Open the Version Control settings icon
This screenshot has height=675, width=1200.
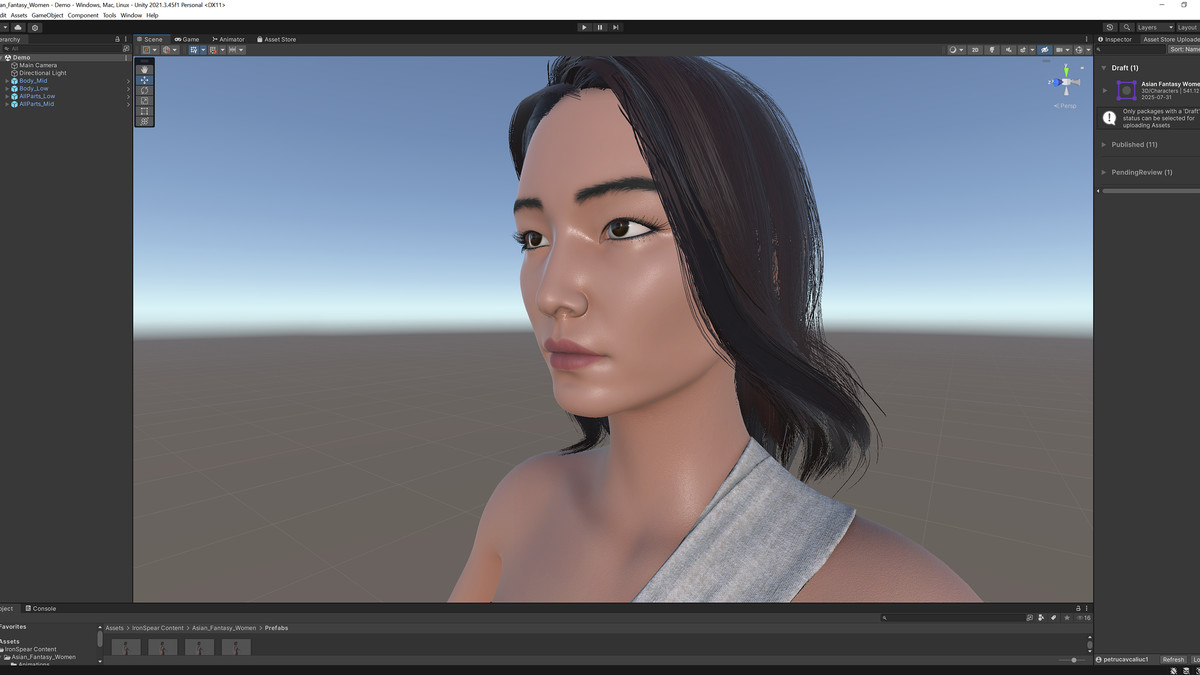click(x=35, y=27)
